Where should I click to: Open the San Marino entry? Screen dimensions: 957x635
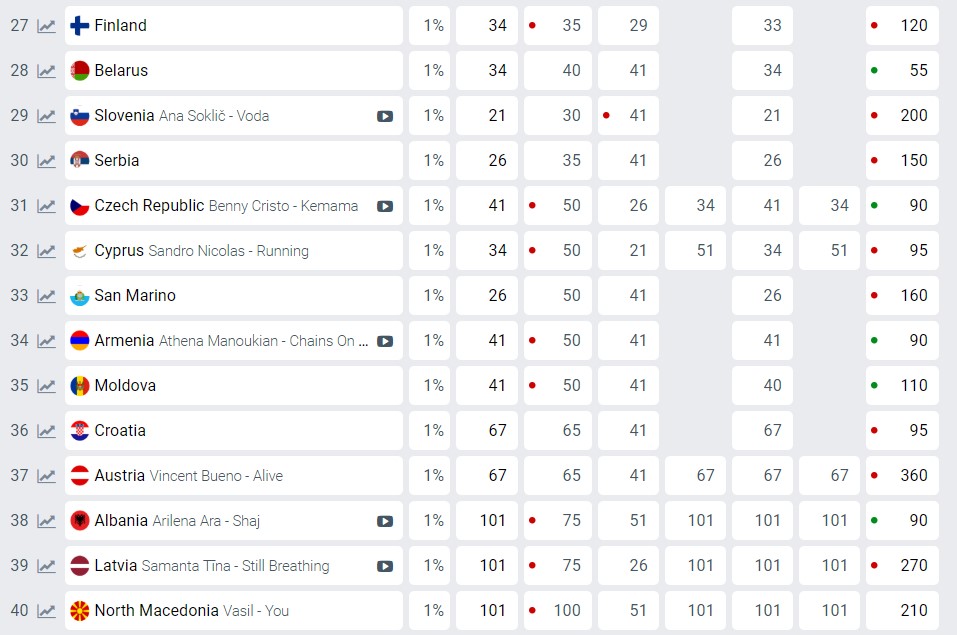[134, 296]
